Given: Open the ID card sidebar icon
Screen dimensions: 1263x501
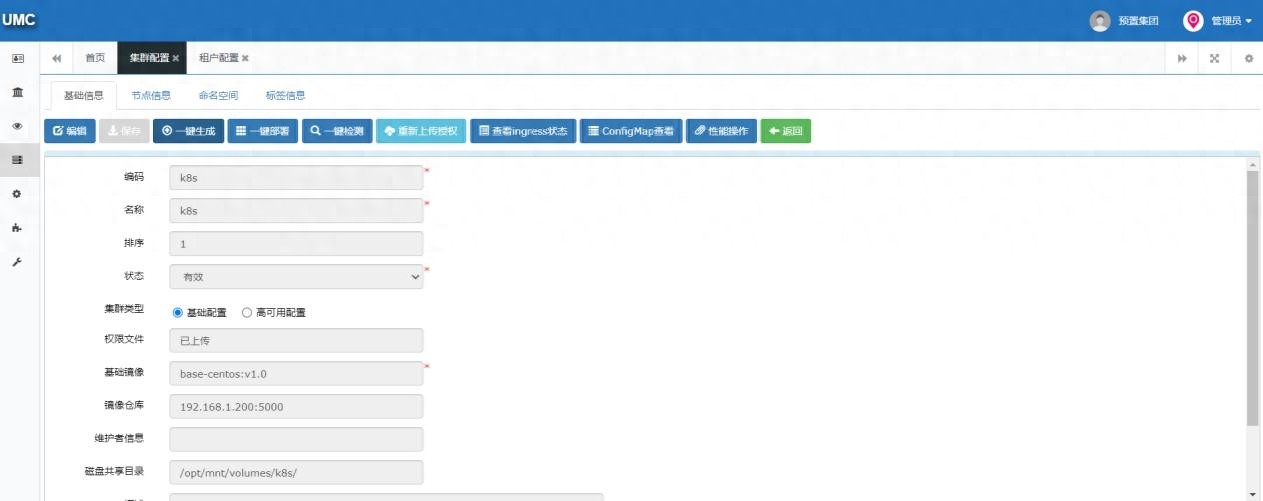Looking at the screenshot, I should tap(18, 58).
